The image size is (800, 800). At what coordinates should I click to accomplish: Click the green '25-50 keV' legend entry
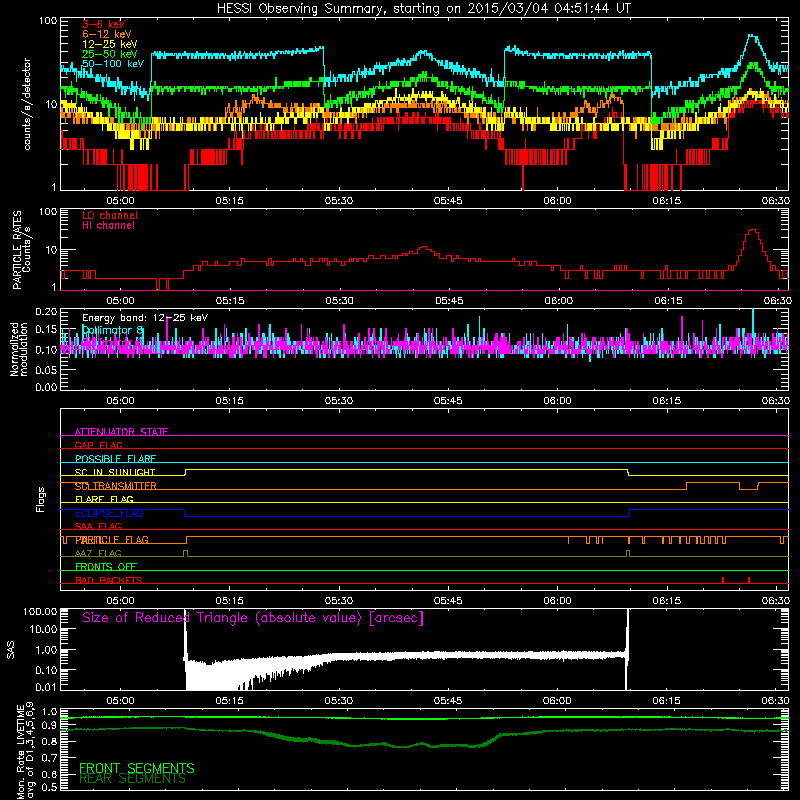pos(110,54)
